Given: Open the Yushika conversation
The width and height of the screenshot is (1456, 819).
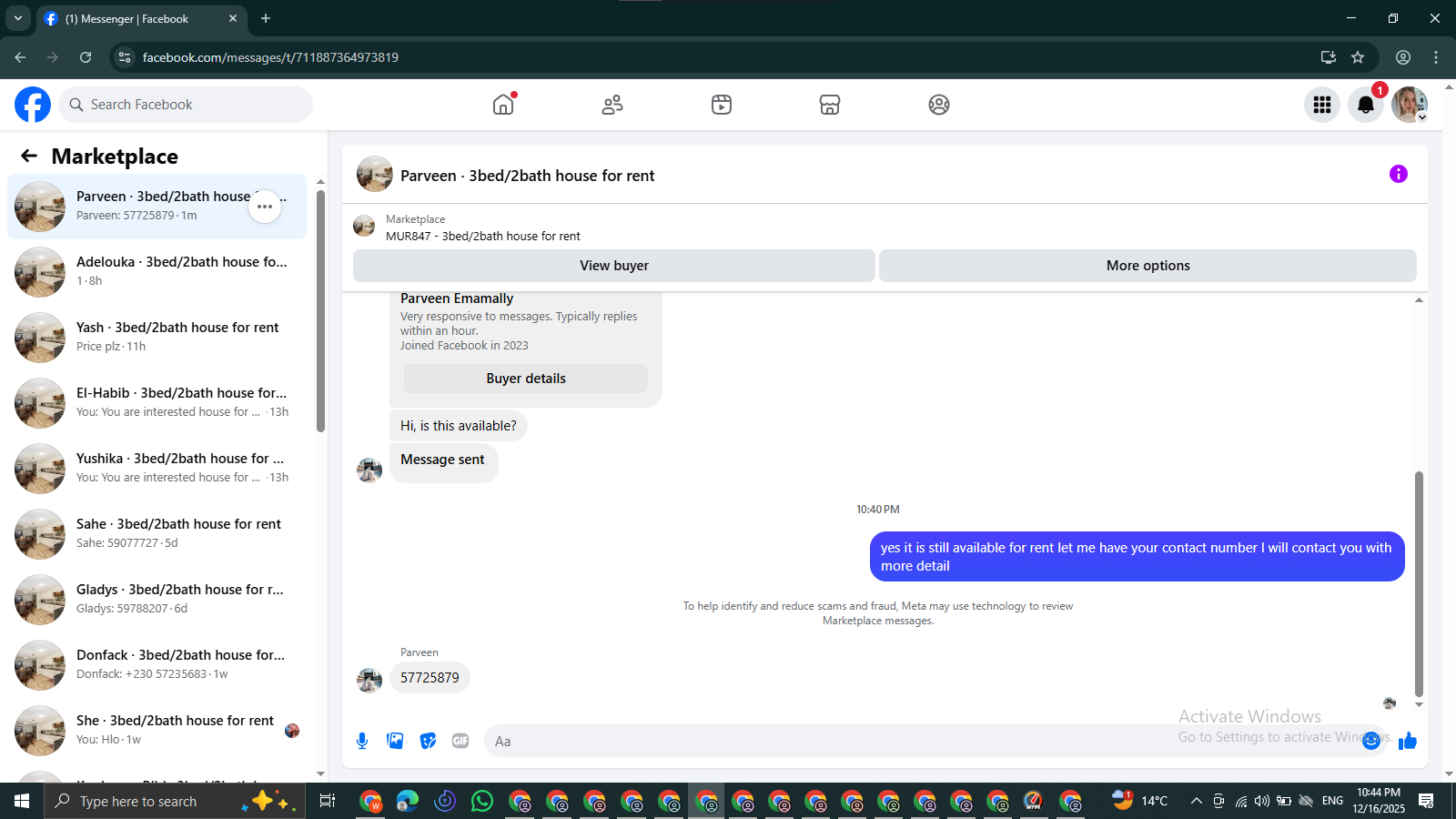Looking at the screenshot, I should [x=157, y=469].
